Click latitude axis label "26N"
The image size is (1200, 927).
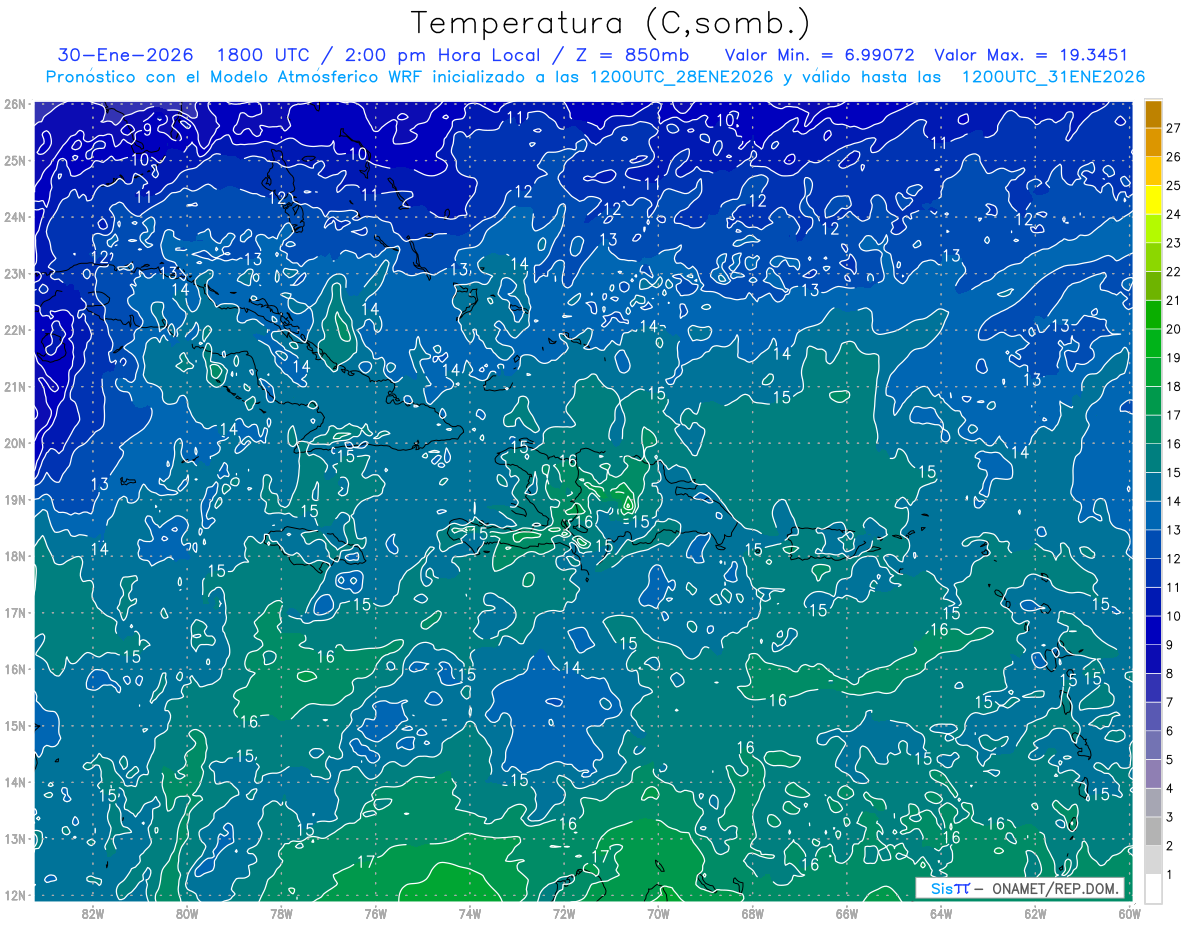tap(15, 104)
